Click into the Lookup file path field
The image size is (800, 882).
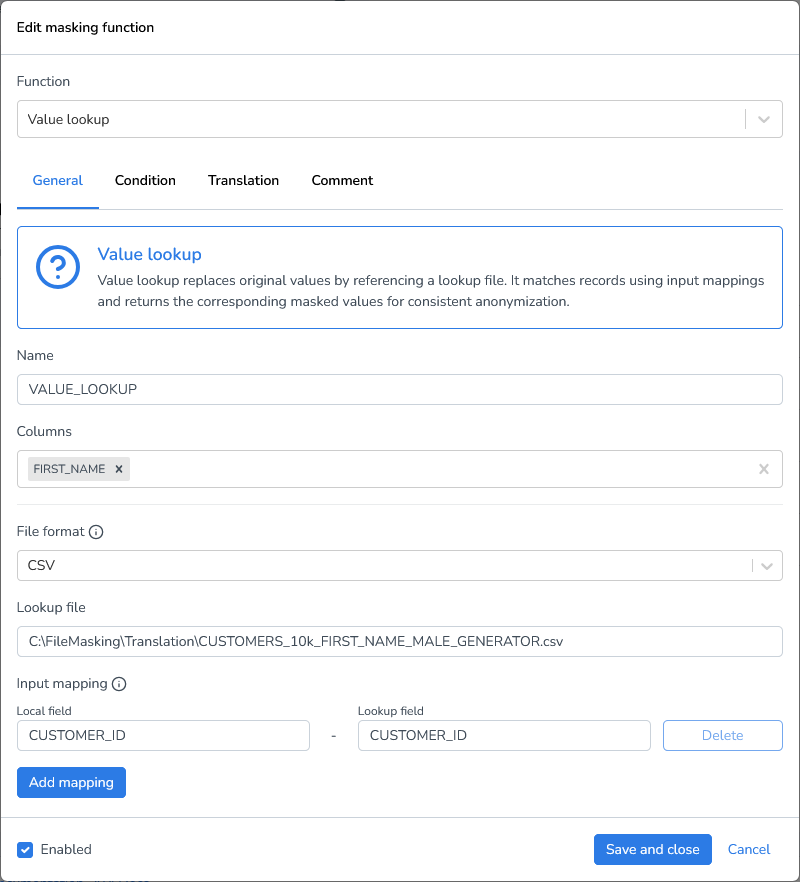point(399,641)
